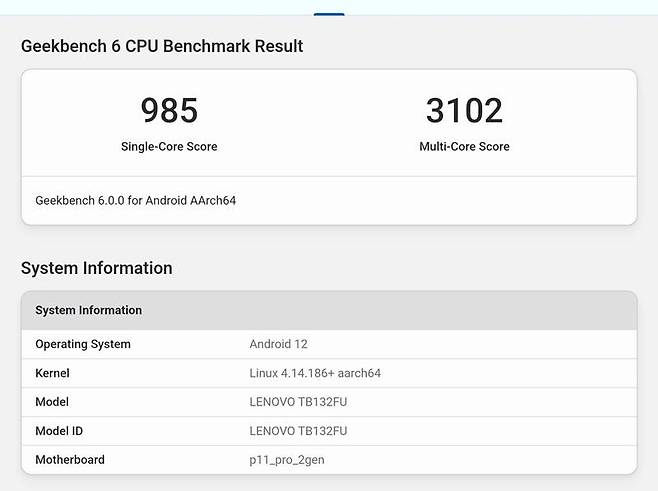Screen dimensions: 658x491
Task: Click the Kernel row label
Action: (x=52, y=373)
